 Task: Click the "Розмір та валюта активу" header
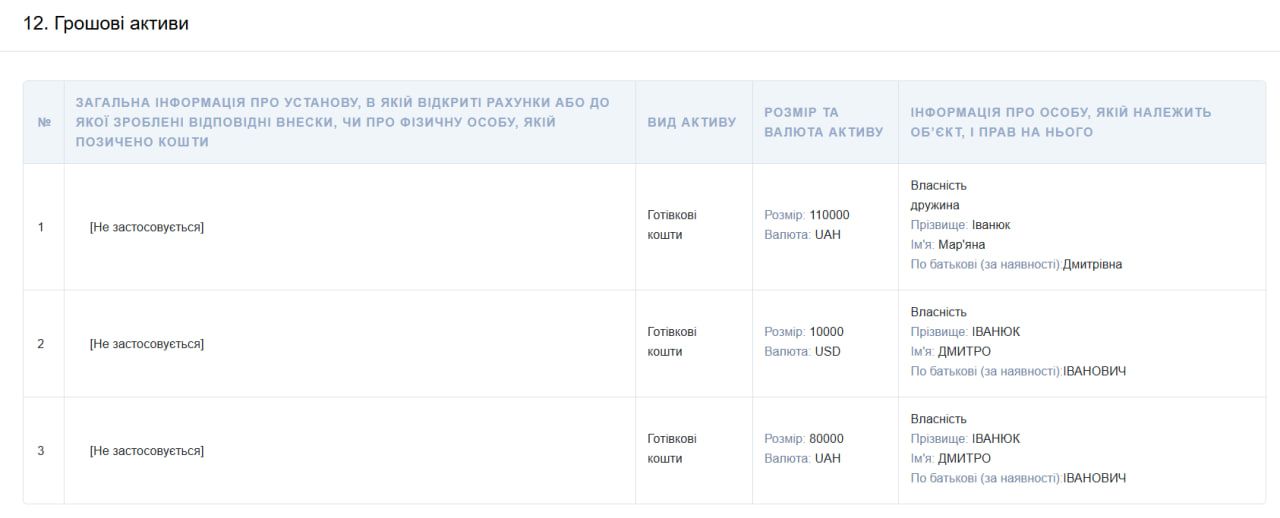click(x=823, y=122)
